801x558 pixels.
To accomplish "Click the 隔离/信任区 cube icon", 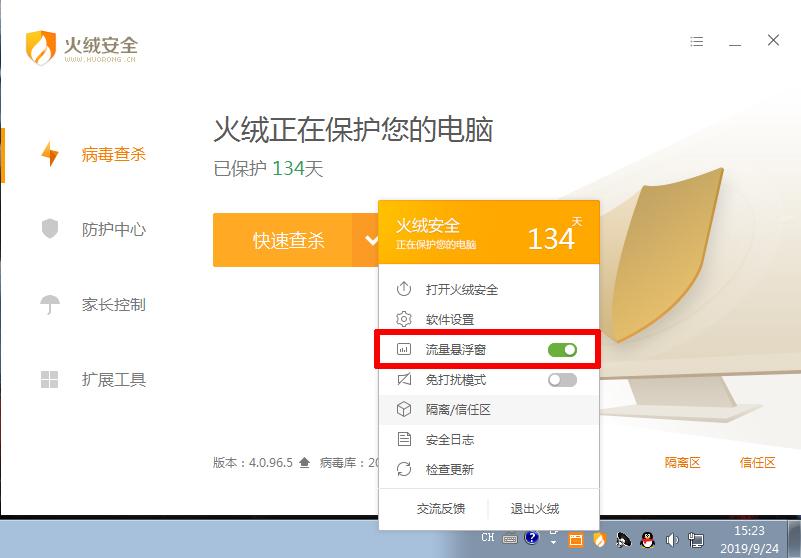I will click(x=404, y=409).
